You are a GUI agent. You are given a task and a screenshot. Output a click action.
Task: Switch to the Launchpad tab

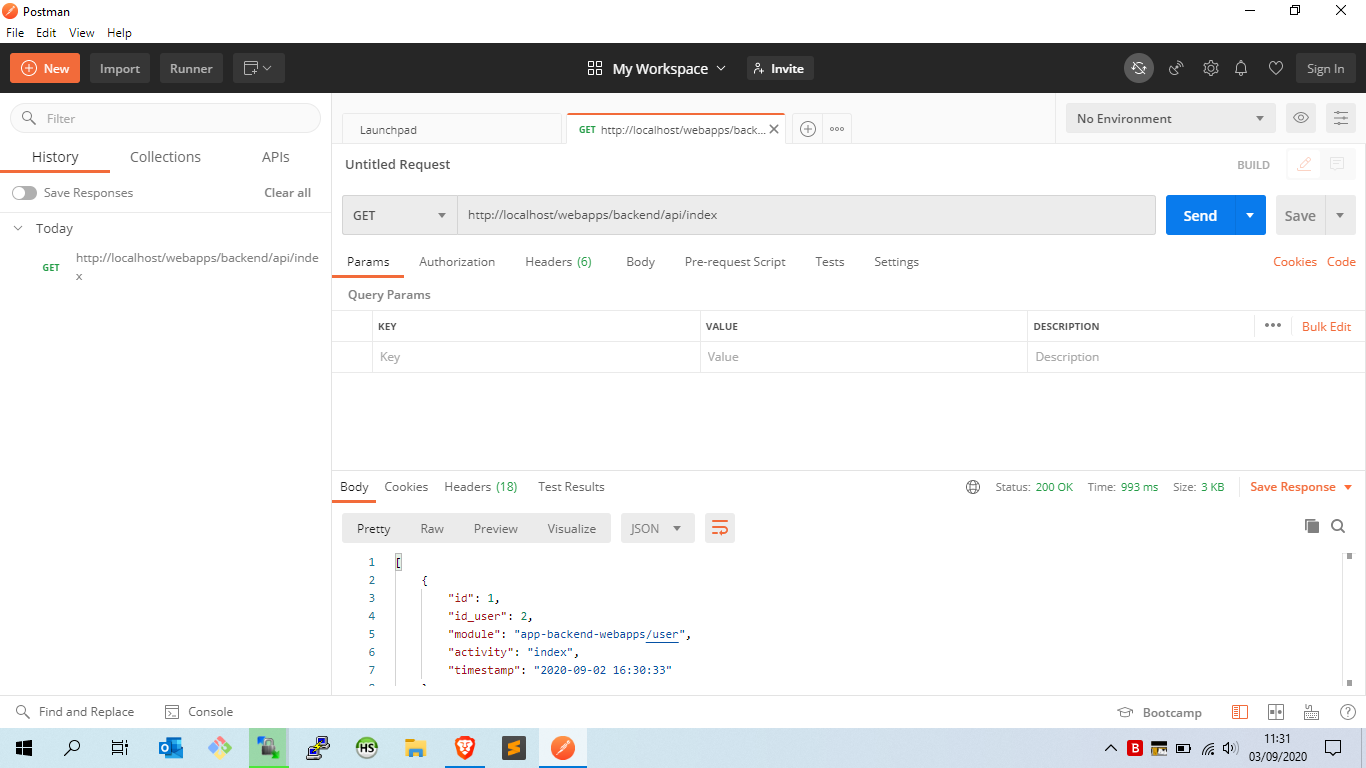[x=452, y=130]
